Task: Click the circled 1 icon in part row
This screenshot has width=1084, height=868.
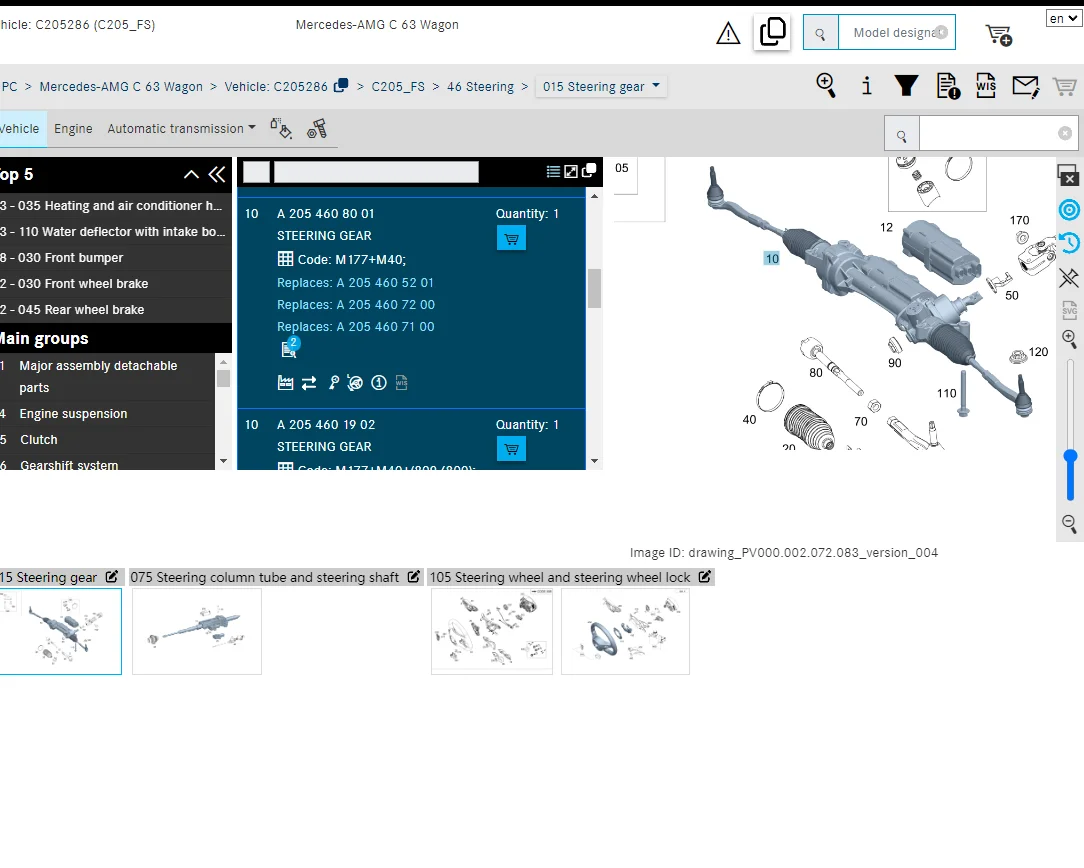Action: coord(379,383)
